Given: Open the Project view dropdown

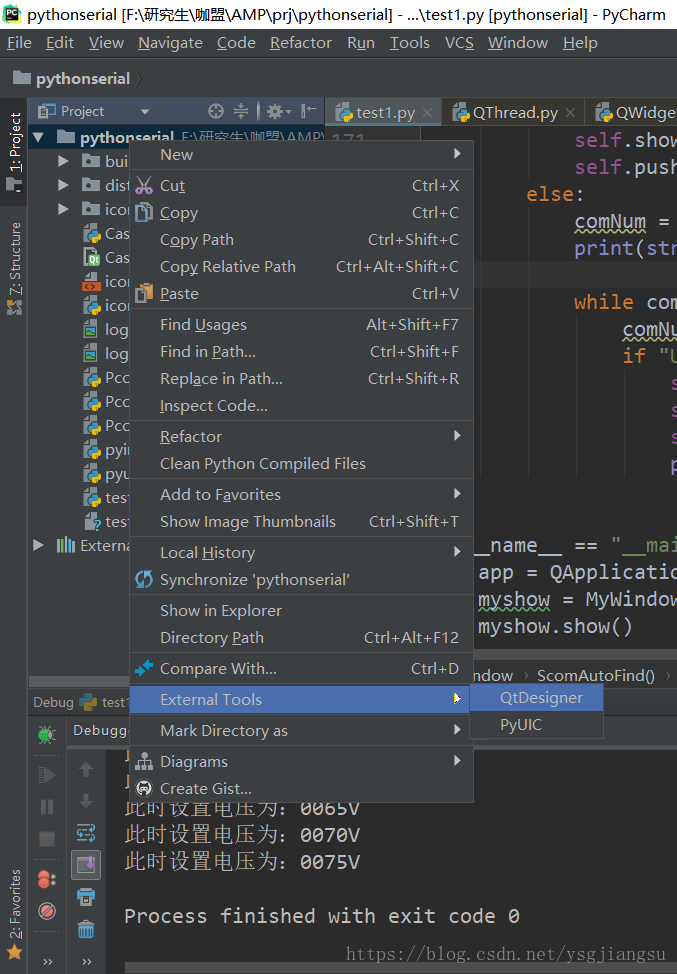Looking at the screenshot, I should coord(145,112).
